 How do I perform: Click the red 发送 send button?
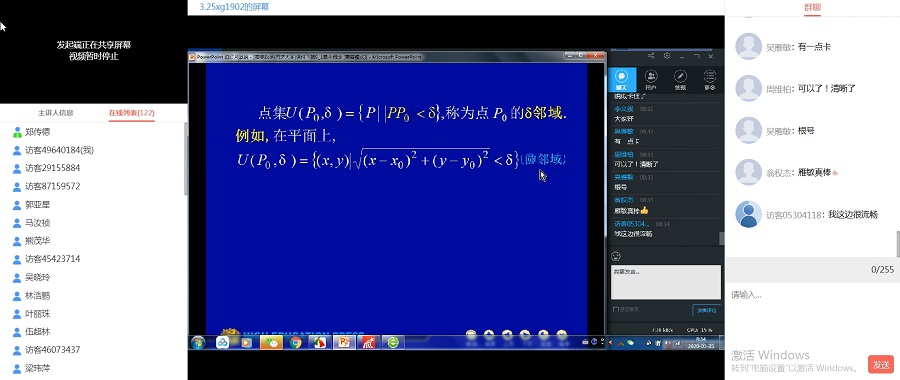(881, 364)
